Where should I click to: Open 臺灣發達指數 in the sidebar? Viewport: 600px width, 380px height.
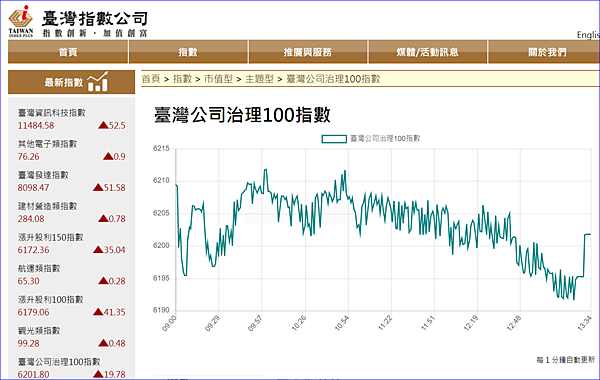(43, 175)
